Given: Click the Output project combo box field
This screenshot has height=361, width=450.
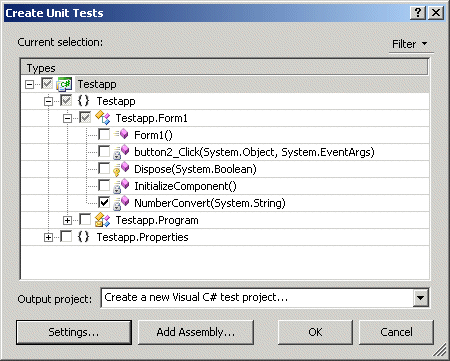Looking at the screenshot, I should pos(265,298).
